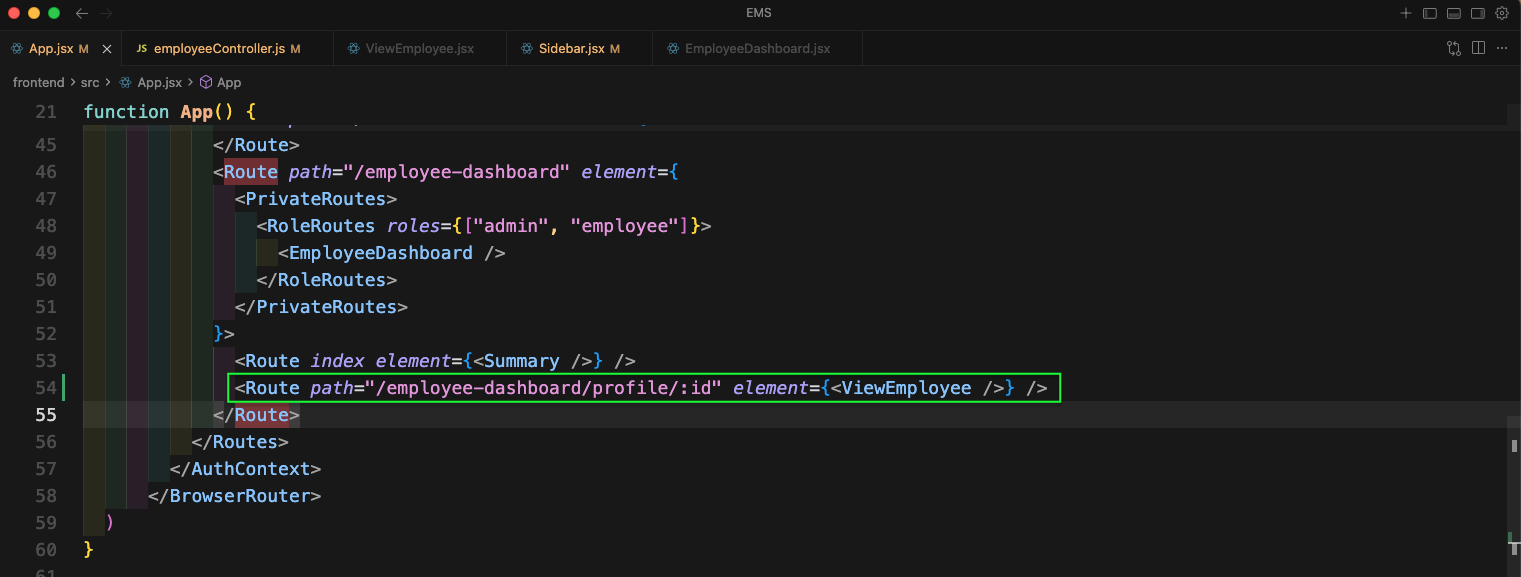Open the EmployeeDashboard.jsx tab
The width and height of the screenshot is (1521, 577).
coord(757,48)
